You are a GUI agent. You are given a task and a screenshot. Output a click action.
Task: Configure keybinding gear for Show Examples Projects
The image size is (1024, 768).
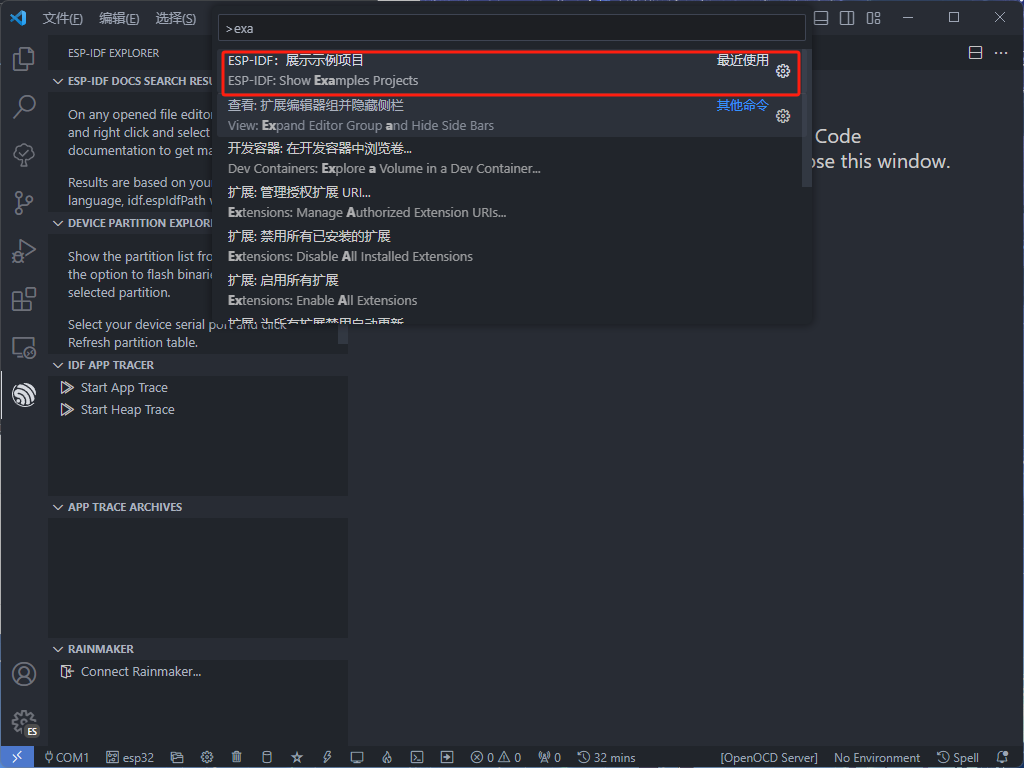pyautogui.click(x=782, y=71)
